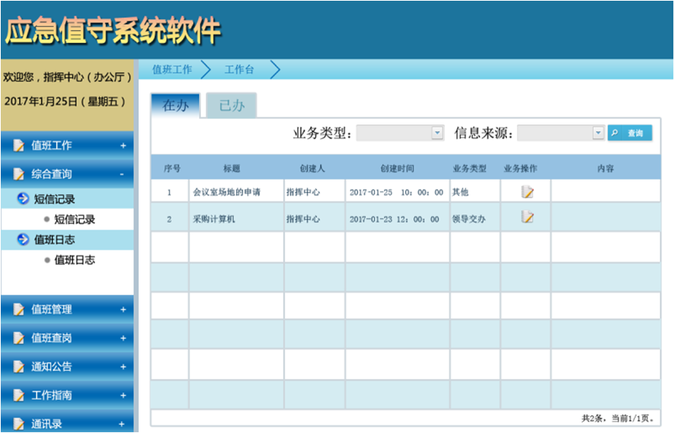Expand the 通知公告 menu with plus sign
This screenshot has width=675, height=433.
coord(123,367)
